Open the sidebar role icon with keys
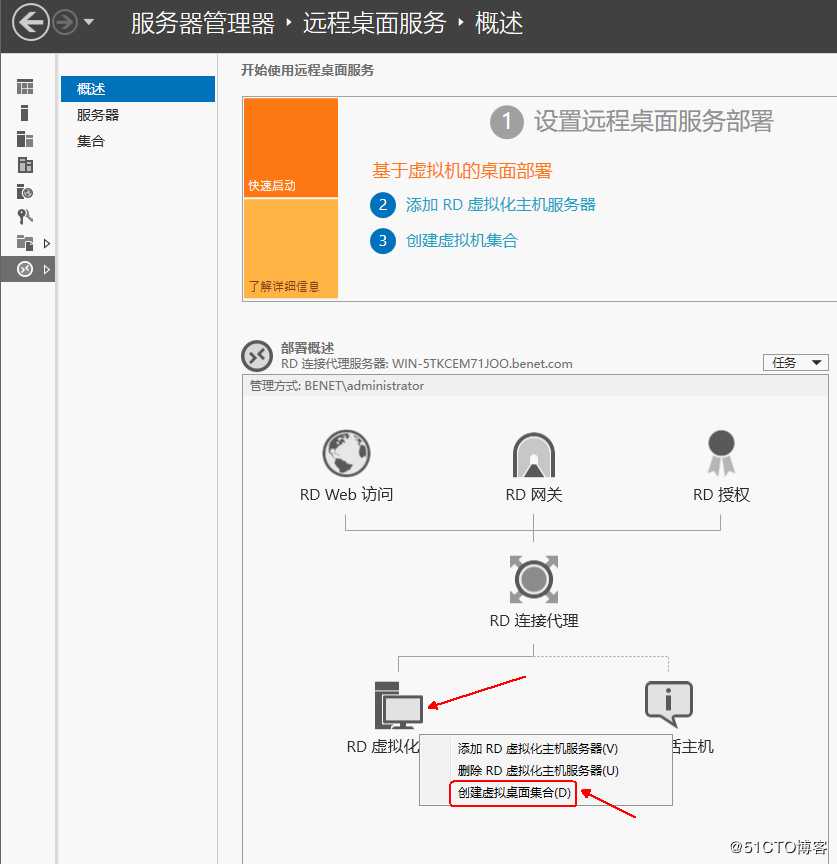Image resolution: width=837 pixels, height=864 pixels. [x=25, y=217]
